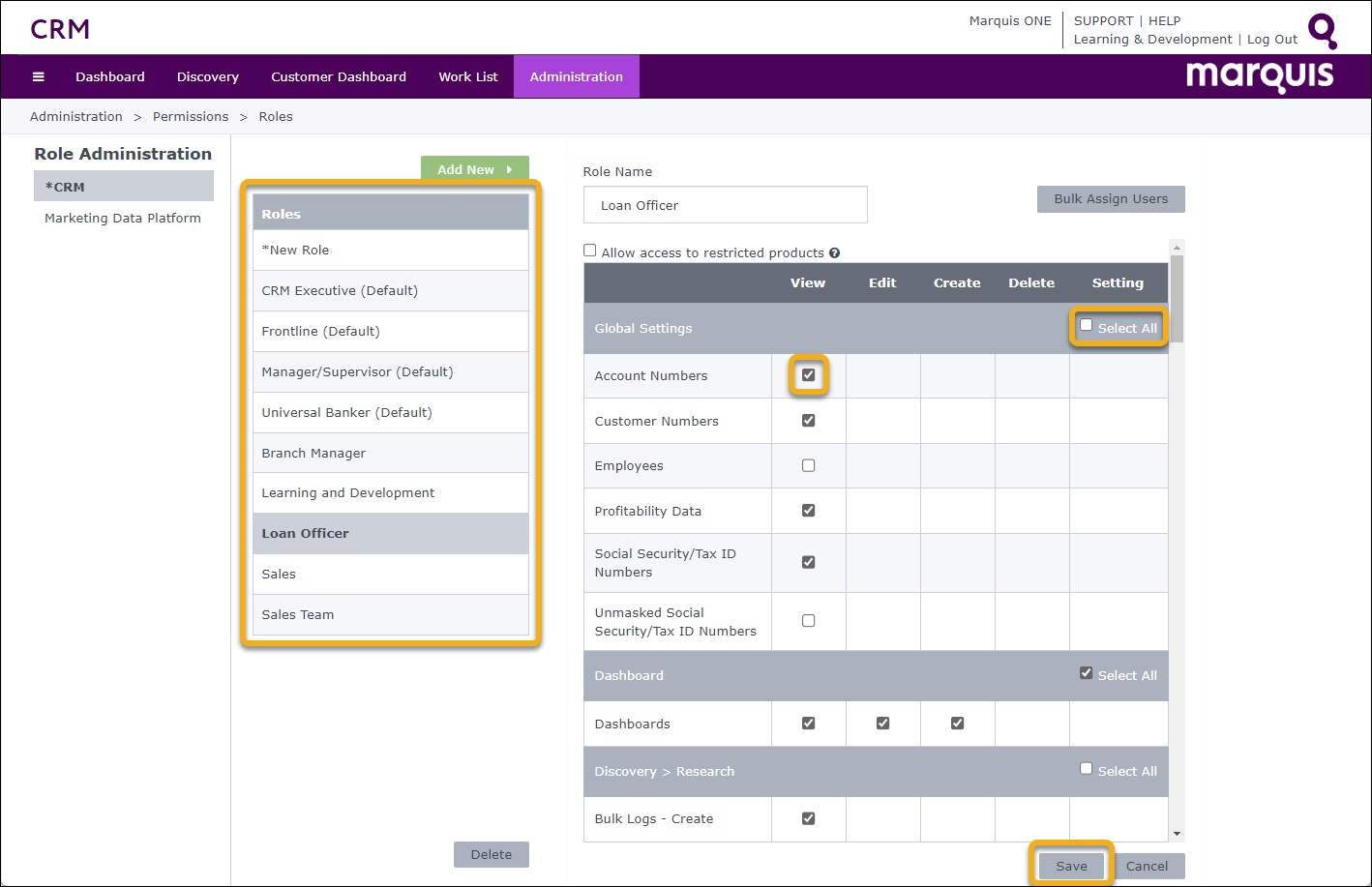The image size is (1372, 887).
Task: Toggle Dashboards View checkbox
Action: [809, 723]
